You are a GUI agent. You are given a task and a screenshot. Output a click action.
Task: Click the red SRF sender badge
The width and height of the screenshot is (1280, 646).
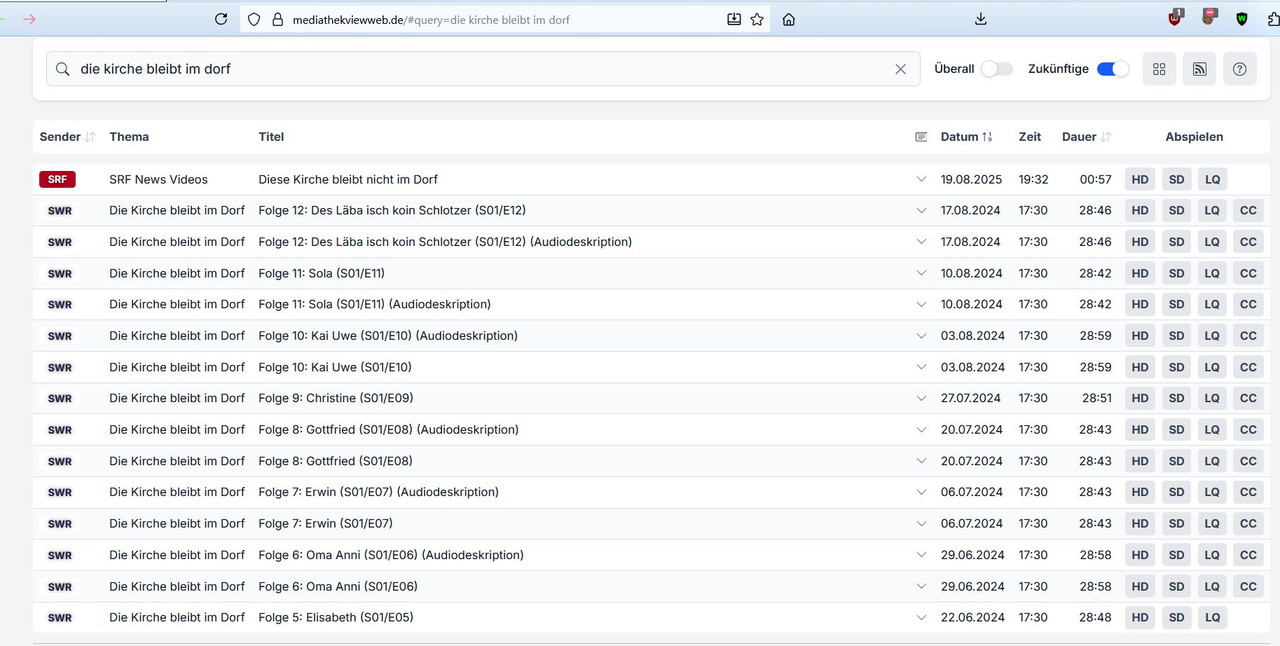point(58,180)
